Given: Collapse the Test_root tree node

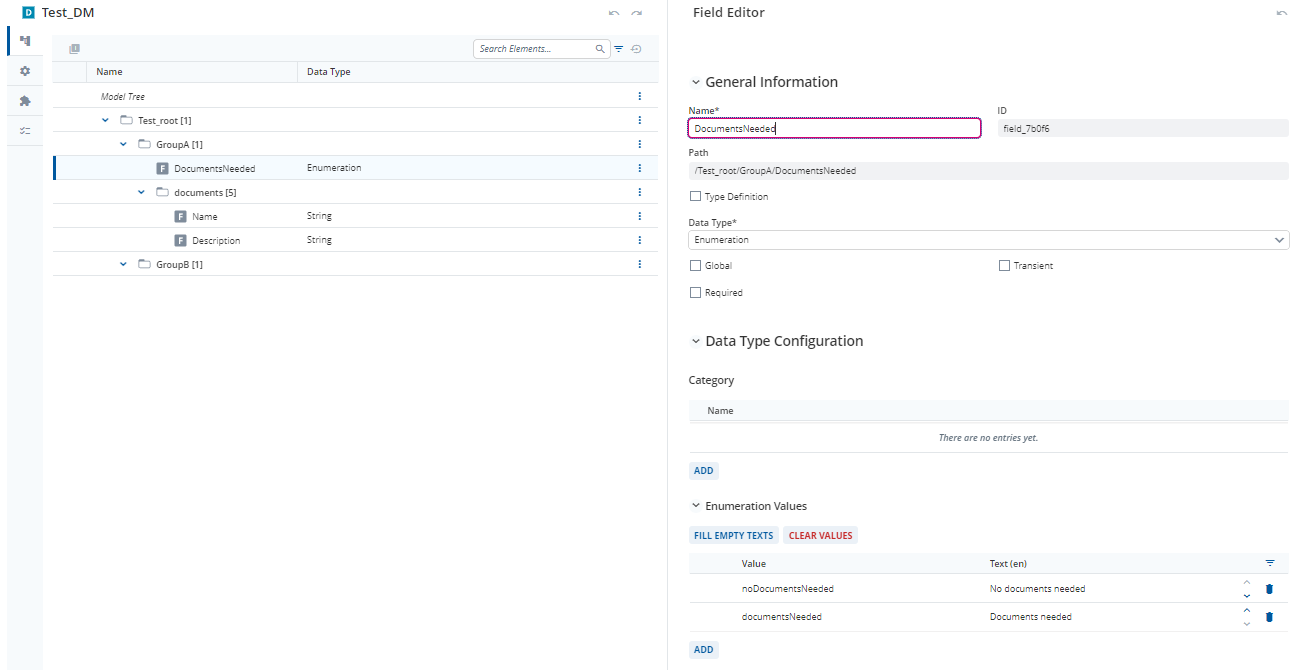Looking at the screenshot, I should 105,120.
